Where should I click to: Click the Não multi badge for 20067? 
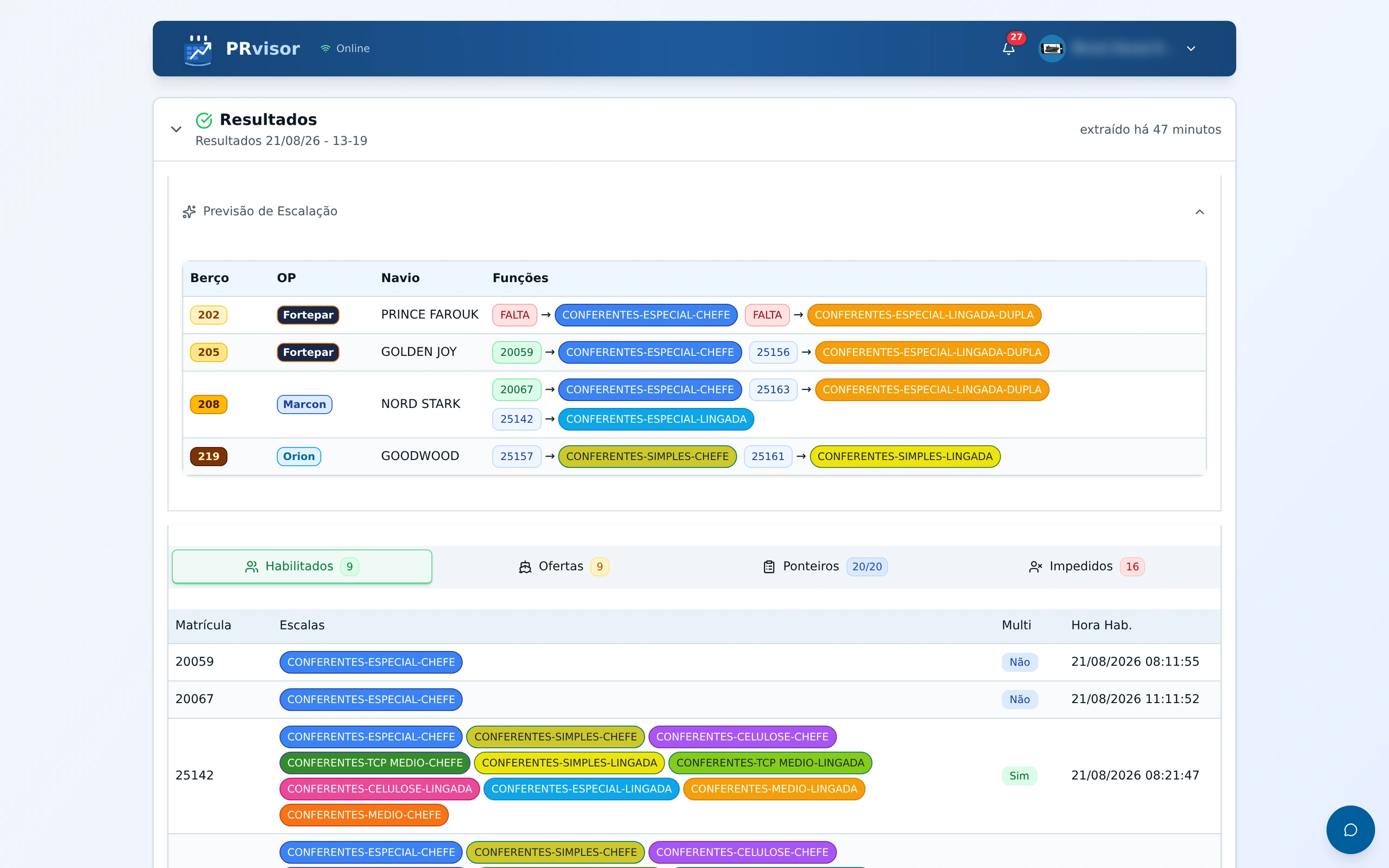click(x=1020, y=700)
